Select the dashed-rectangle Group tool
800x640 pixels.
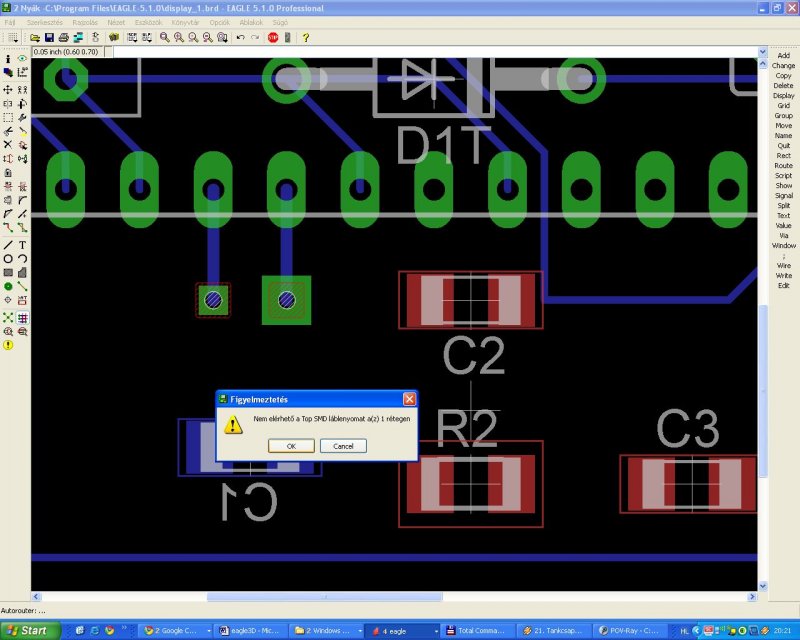[x=8, y=117]
